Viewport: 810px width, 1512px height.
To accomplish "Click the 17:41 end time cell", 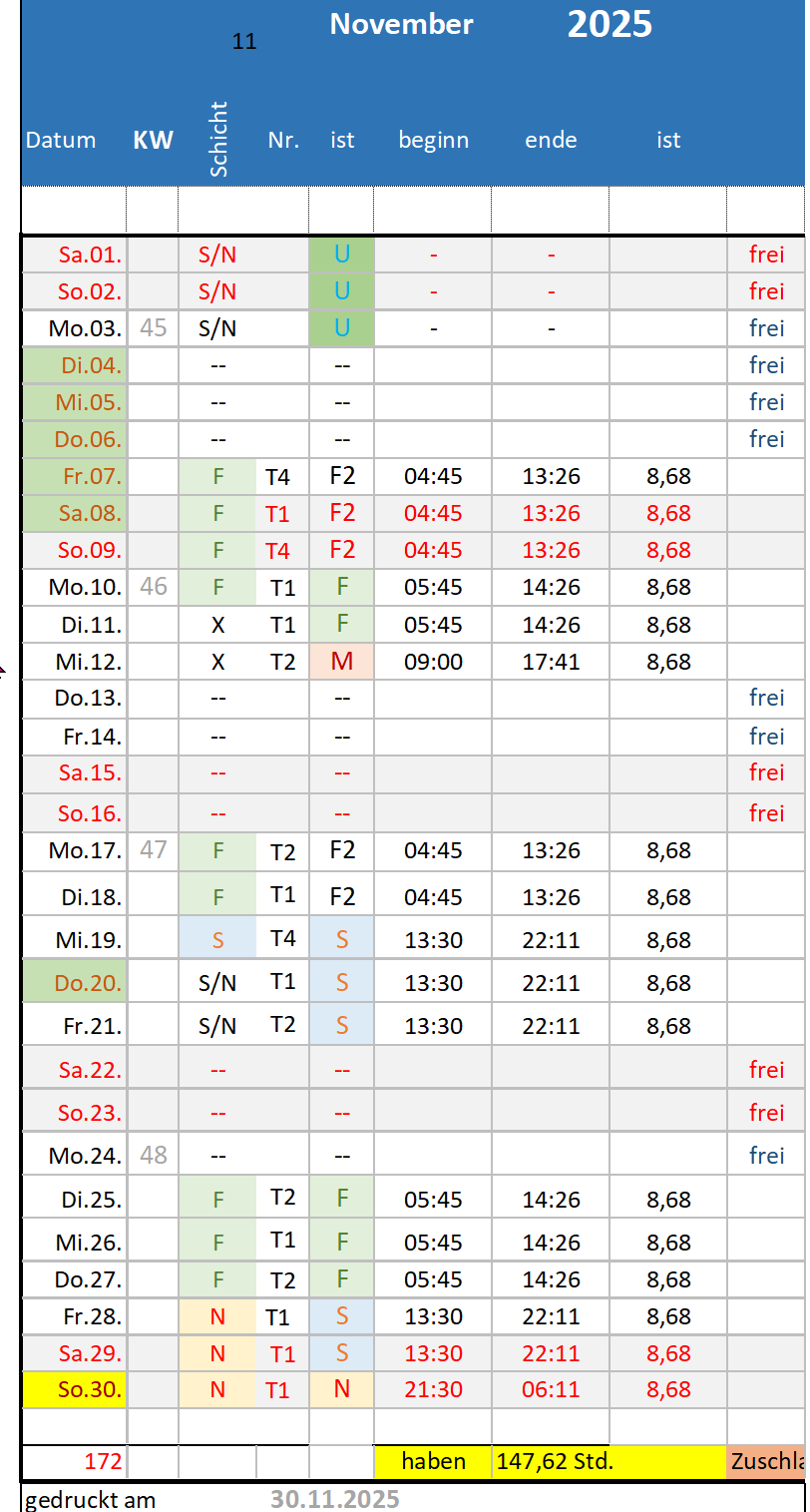I will [551, 662].
